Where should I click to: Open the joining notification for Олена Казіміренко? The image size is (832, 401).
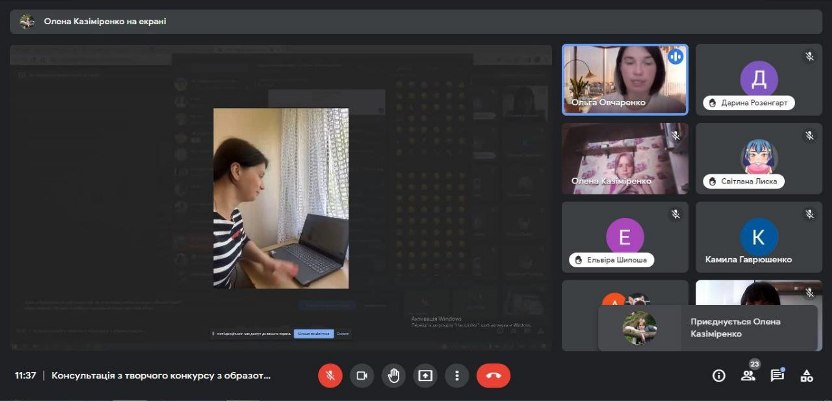(x=708, y=328)
